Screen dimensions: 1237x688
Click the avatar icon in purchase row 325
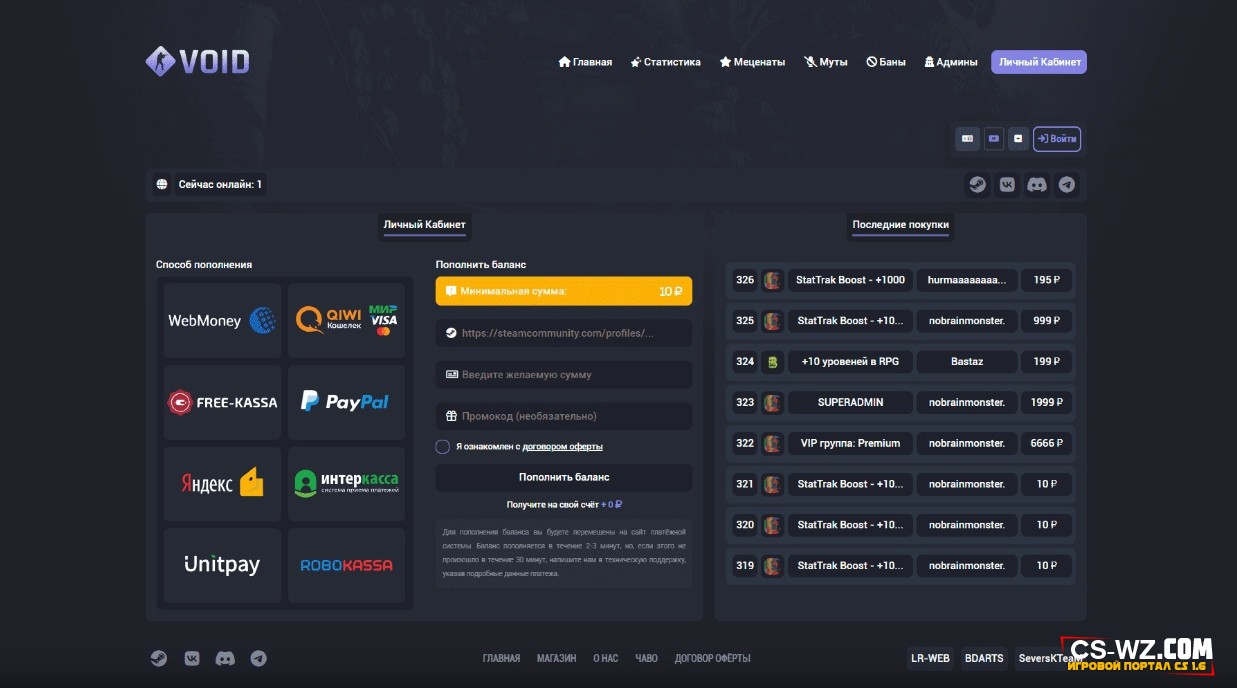click(772, 321)
